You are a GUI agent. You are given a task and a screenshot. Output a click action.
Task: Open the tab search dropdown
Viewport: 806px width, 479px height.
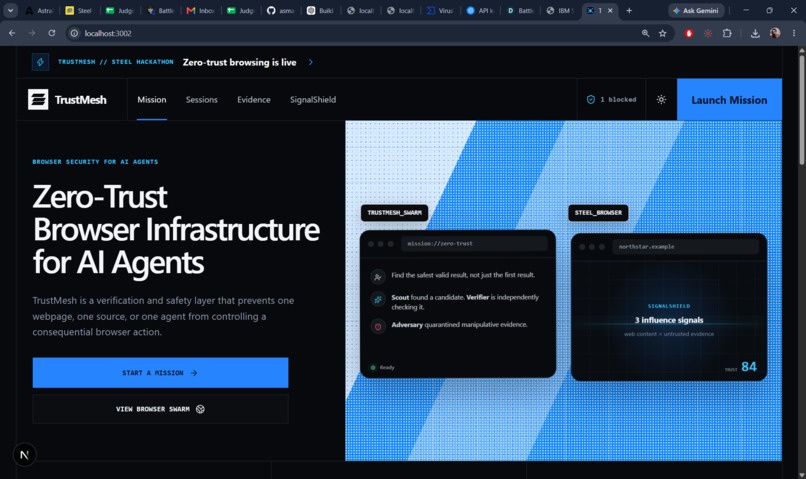click(10, 10)
